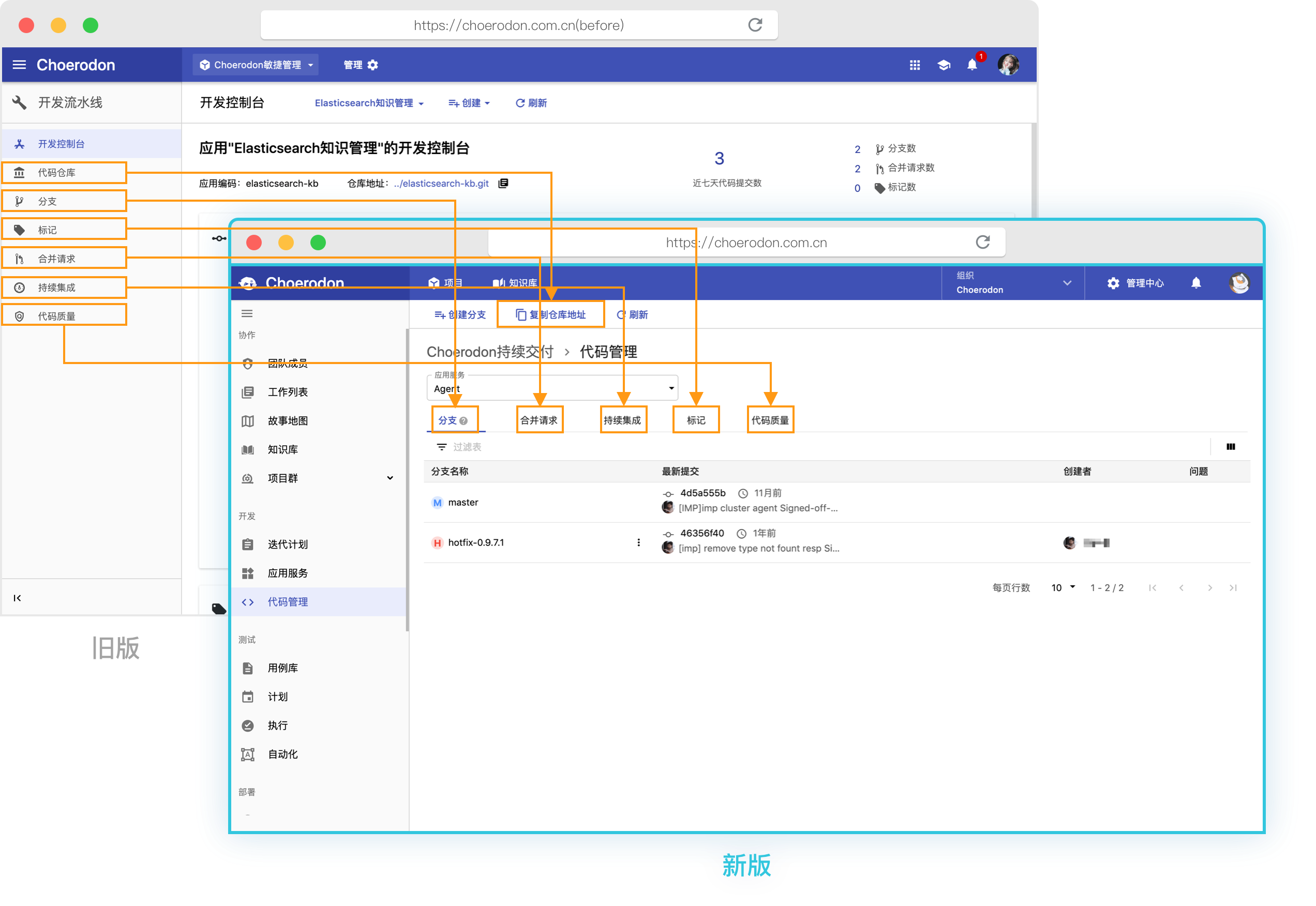1316x906 pixels.
Task: Open 知识库 in new sidebar
Action: pyautogui.click(x=320, y=449)
